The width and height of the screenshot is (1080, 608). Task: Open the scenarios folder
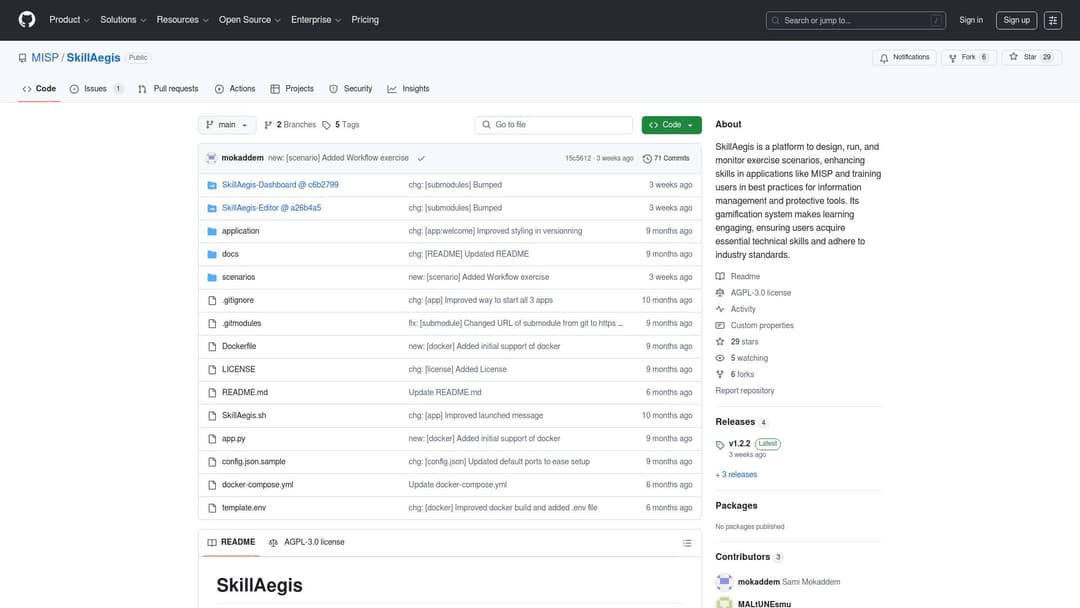click(238, 277)
